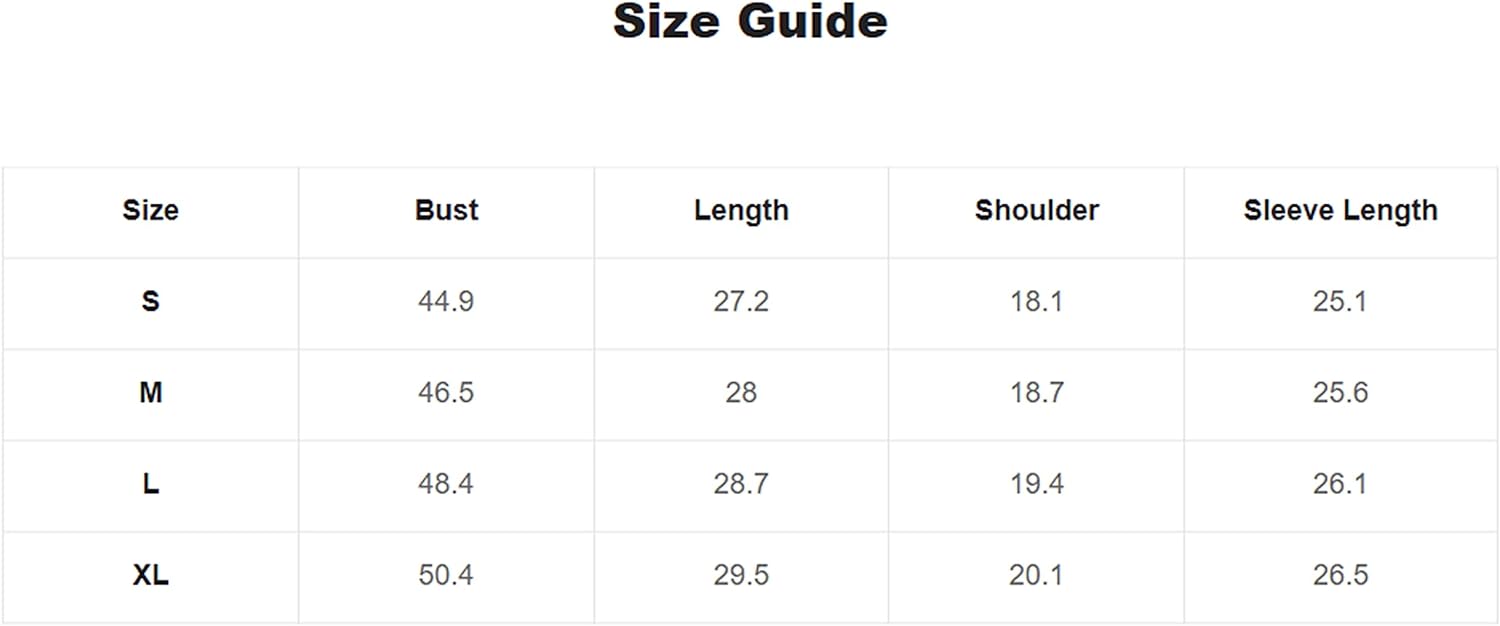This screenshot has height=626, width=1500.
Task: Click the bust value 48.4
Action: click(446, 484)
